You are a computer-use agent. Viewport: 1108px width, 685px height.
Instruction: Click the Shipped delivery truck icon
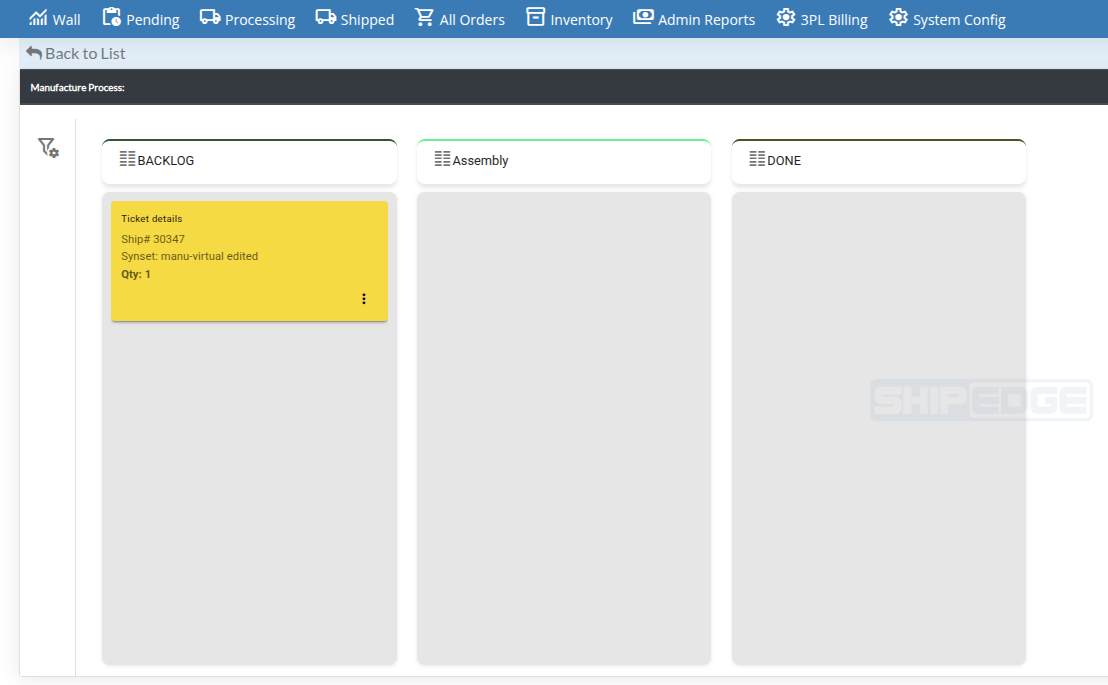(x=323, y=17)
